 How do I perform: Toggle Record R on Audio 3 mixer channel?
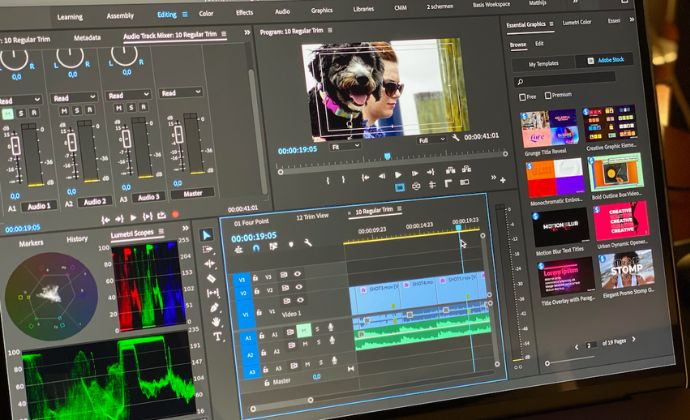[x=143, y=107]
